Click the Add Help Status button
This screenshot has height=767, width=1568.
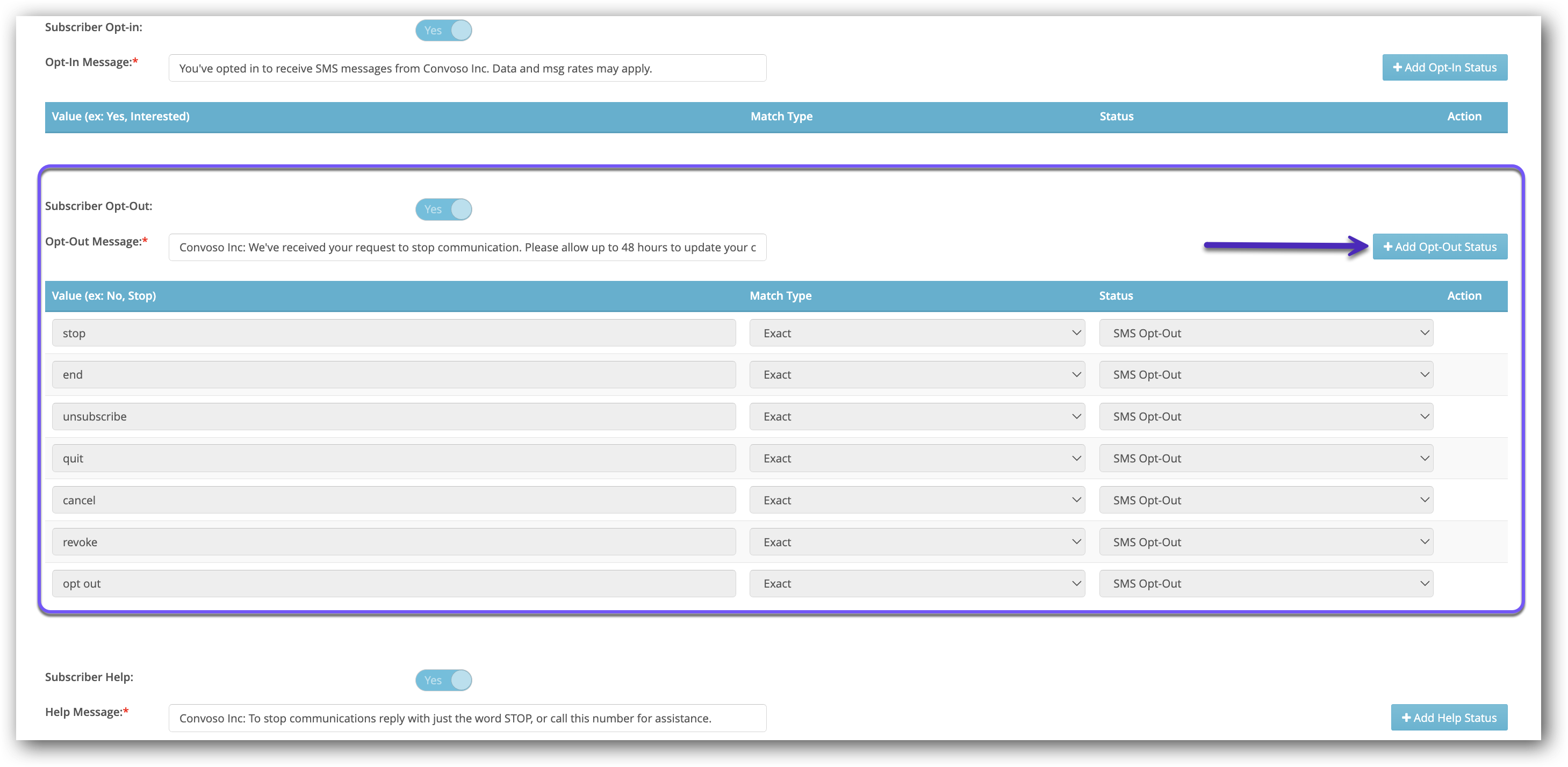coord(1449,717)
